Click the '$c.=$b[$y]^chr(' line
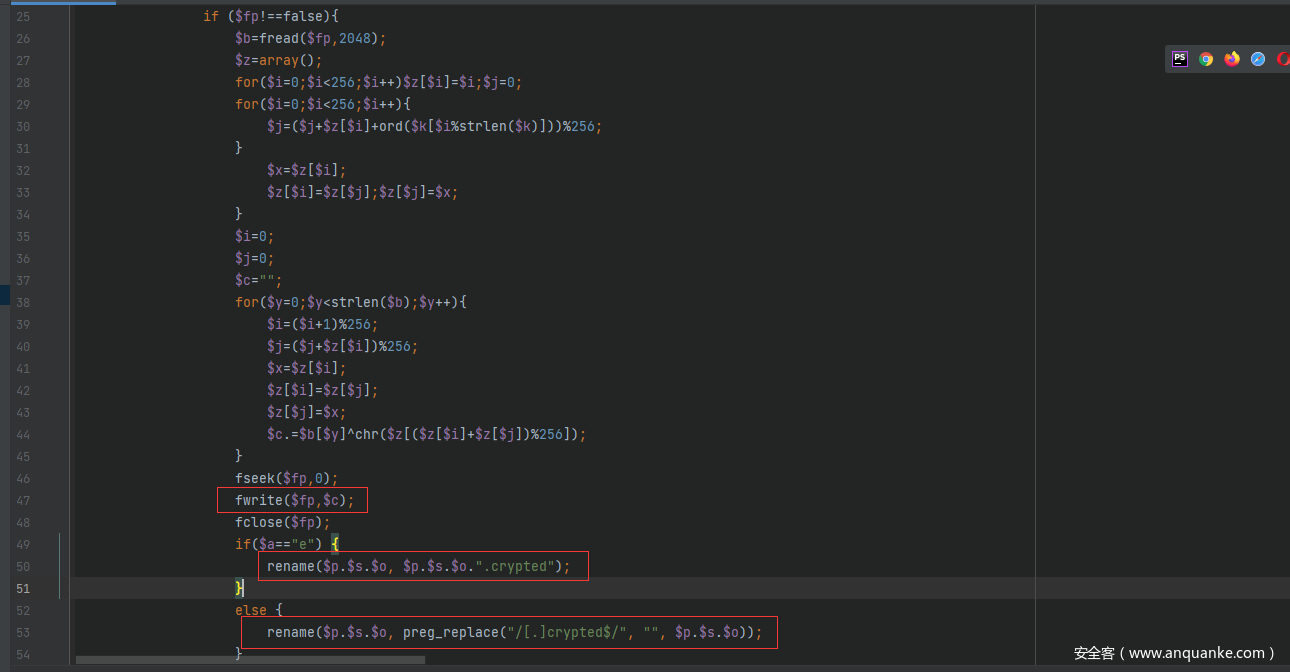 (427, 434)
